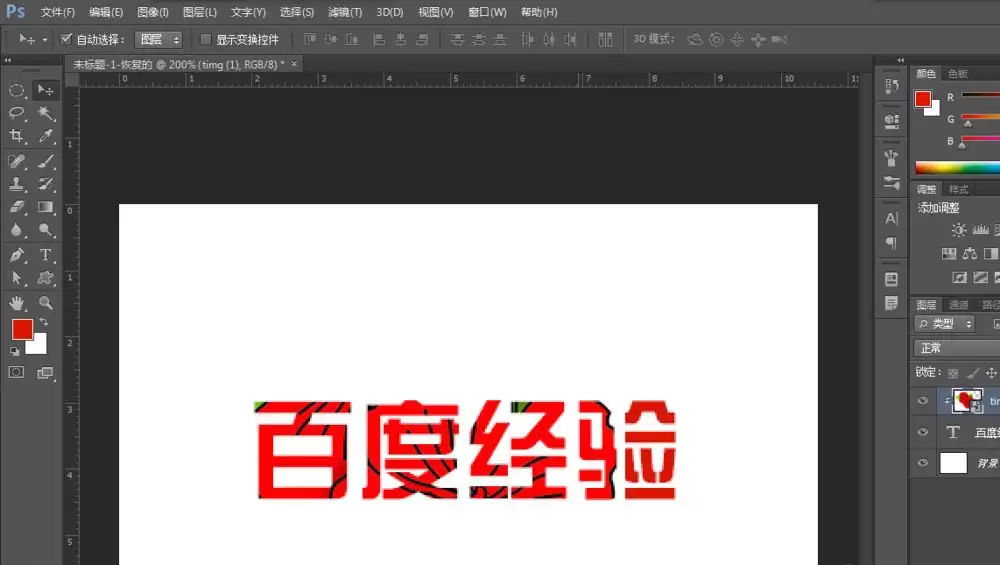This screenshot has height=565, width=1000.
Task: Select the Gradient tool
Action: pyautogui.click(x=45, y=207)
